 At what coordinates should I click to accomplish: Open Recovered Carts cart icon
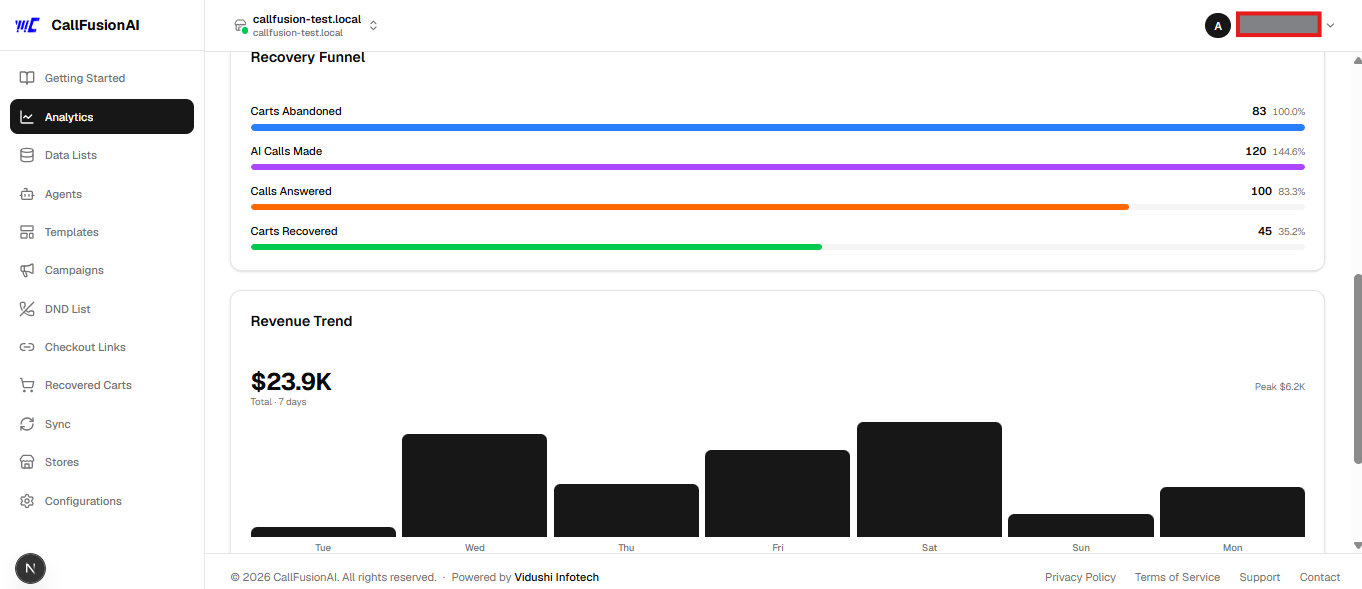point(27,385)
